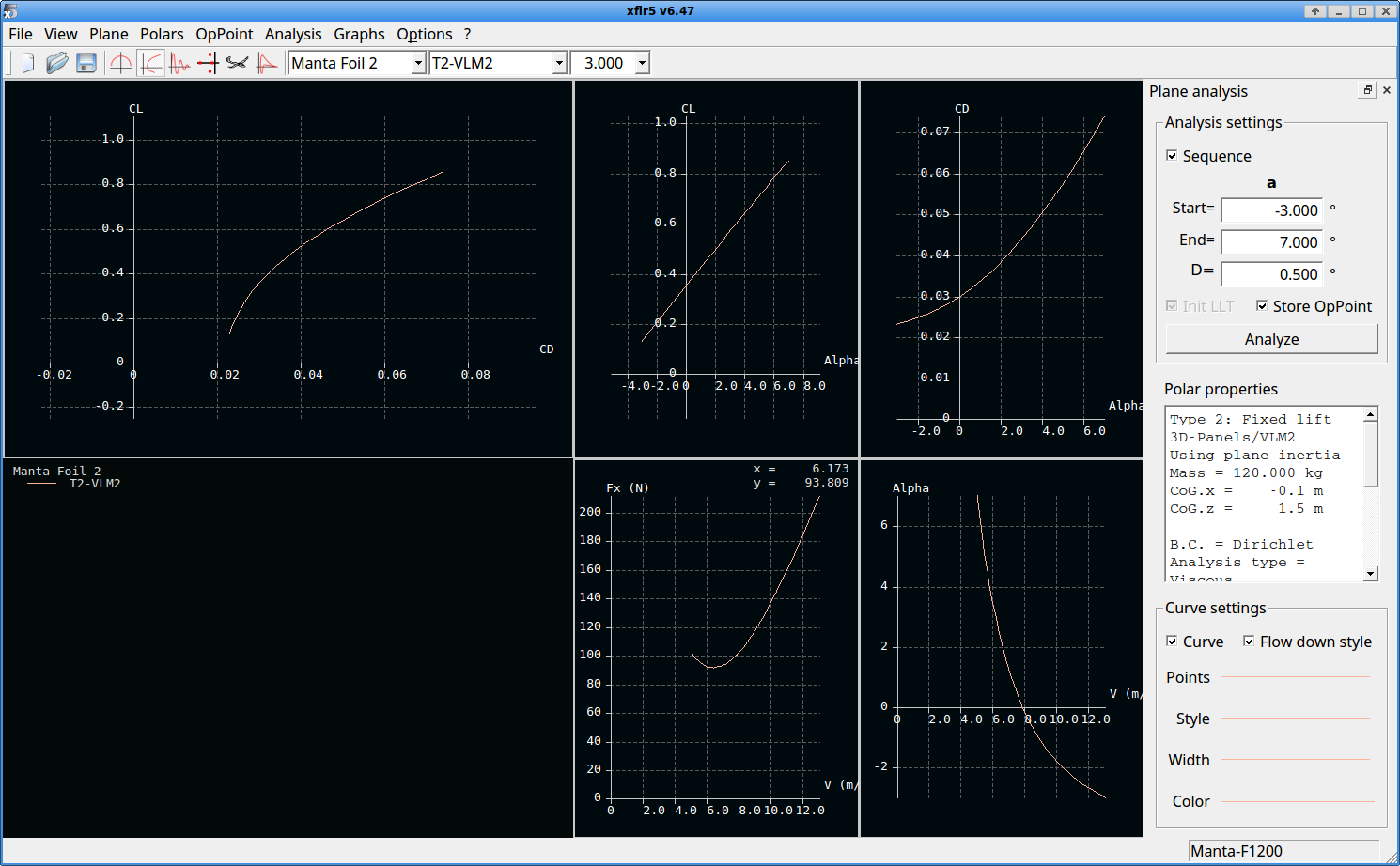Create a new project with the blank-page icon
This screenshot has width=1400, height=866.
pyautogui.click(x=28, y=63)
